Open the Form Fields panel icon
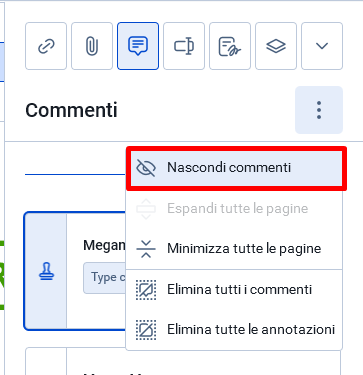The width and height of the screenshot is (363, 375). point(184,46)
